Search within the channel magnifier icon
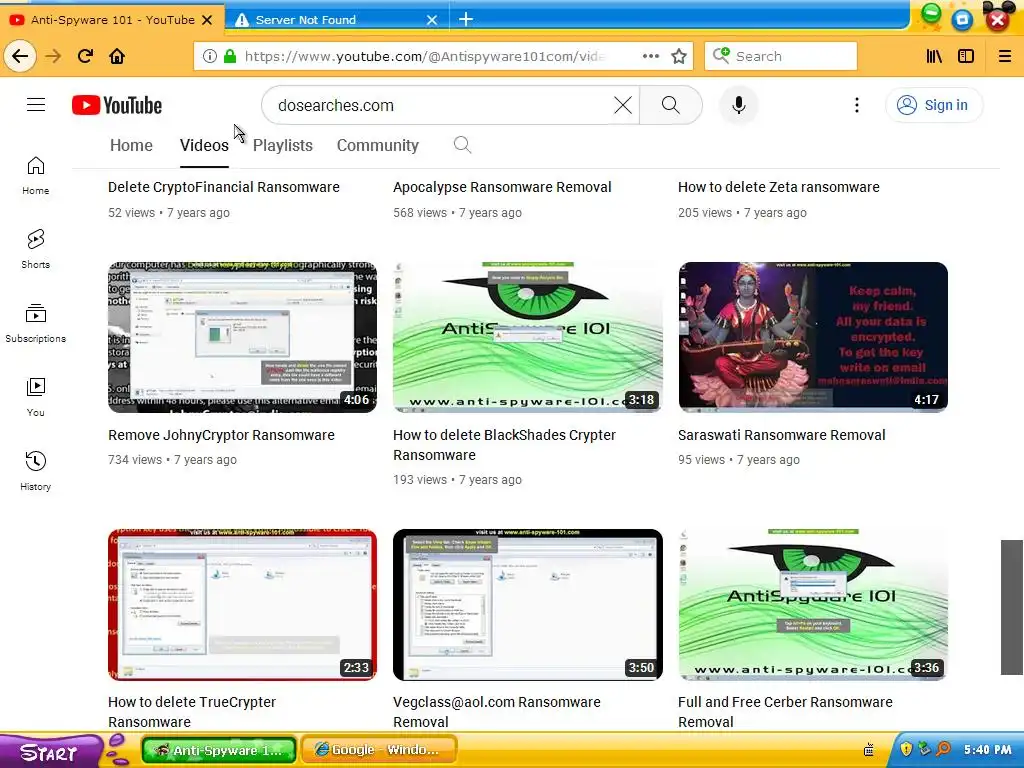This screenshot has width=1024, height=768. (462, 144)
